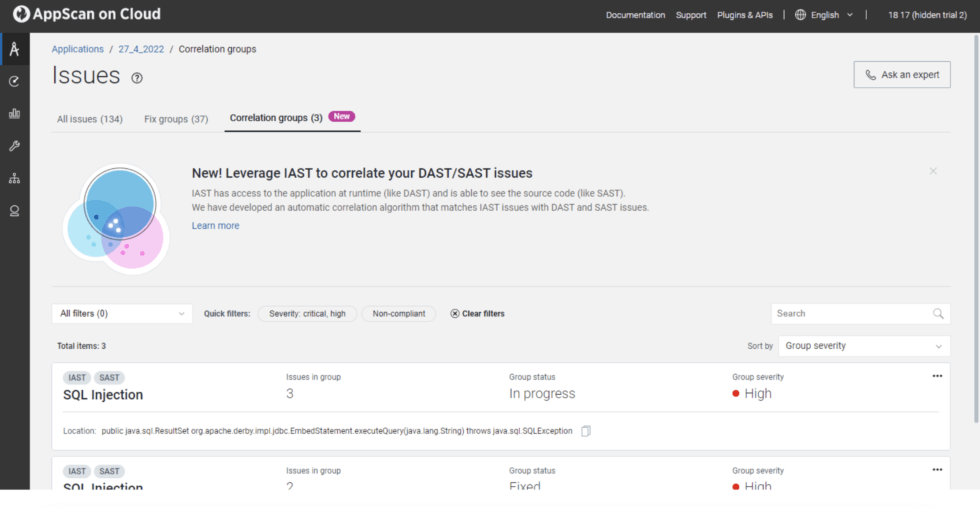This screenshot has width=980, height=507.
Task: Click the IAST tag on first group
Action: tap(77, 378)
